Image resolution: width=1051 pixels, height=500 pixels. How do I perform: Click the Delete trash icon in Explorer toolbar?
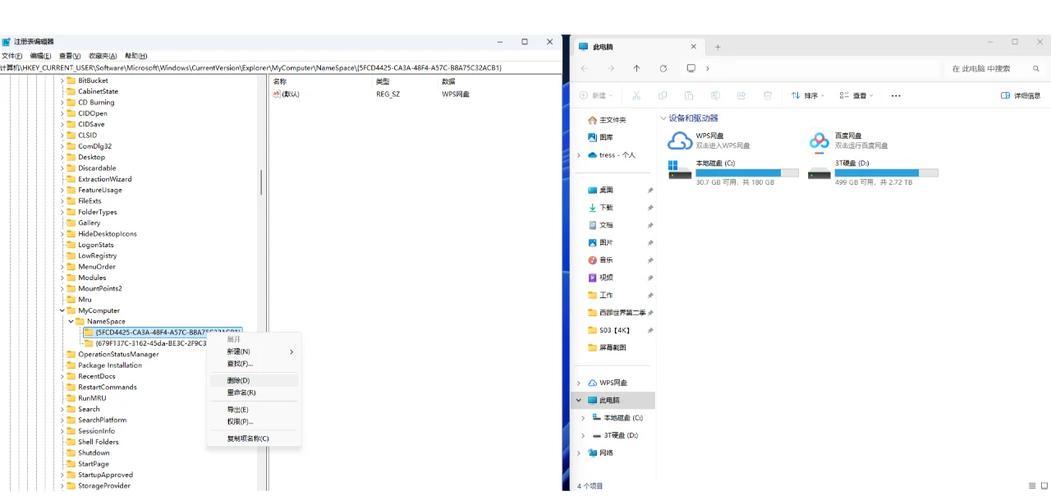click(768, 96)
